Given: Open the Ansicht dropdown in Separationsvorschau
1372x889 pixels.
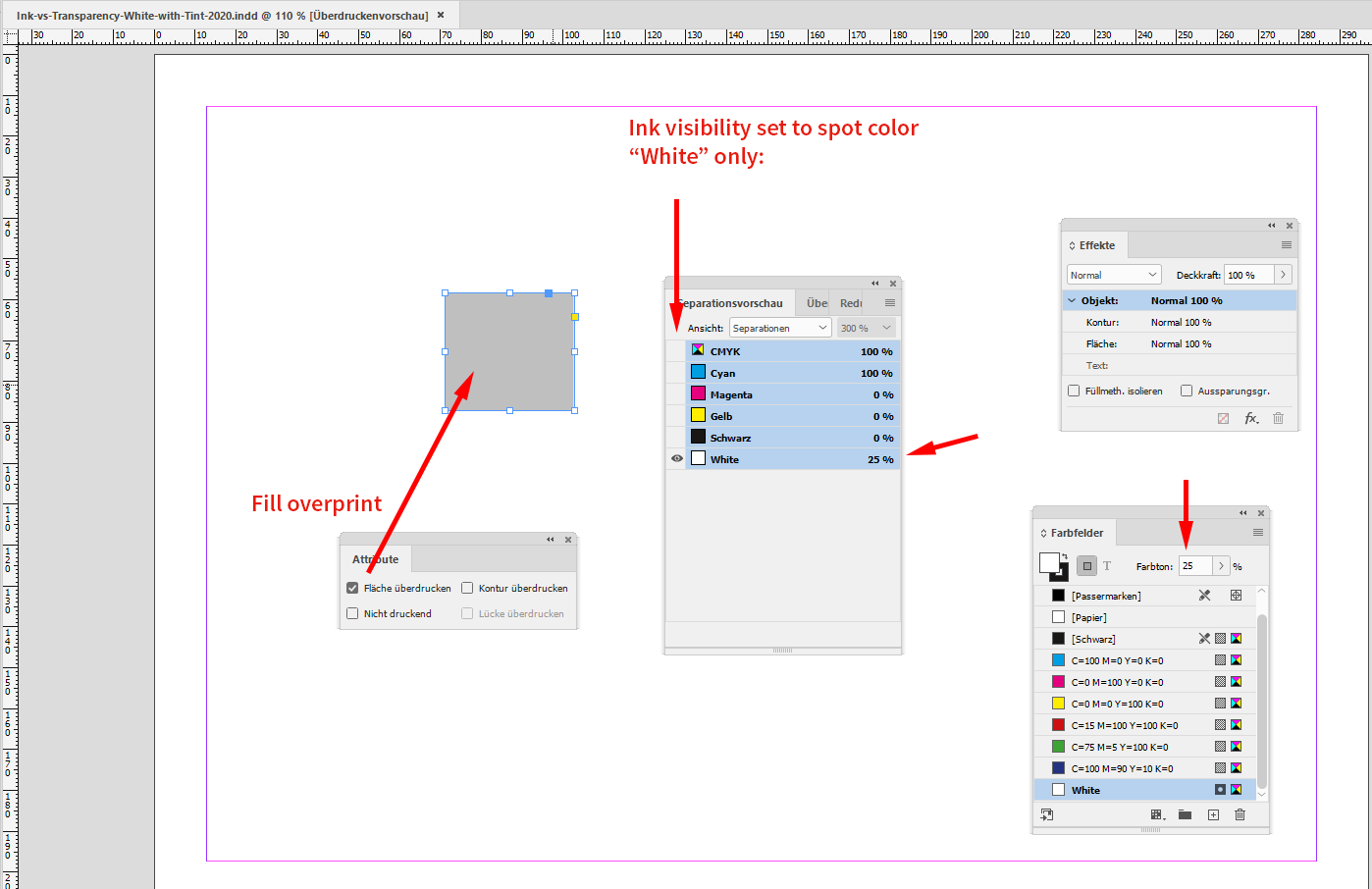Looking at the screenshot, I should pyautogui.click(x=779, y=327).
